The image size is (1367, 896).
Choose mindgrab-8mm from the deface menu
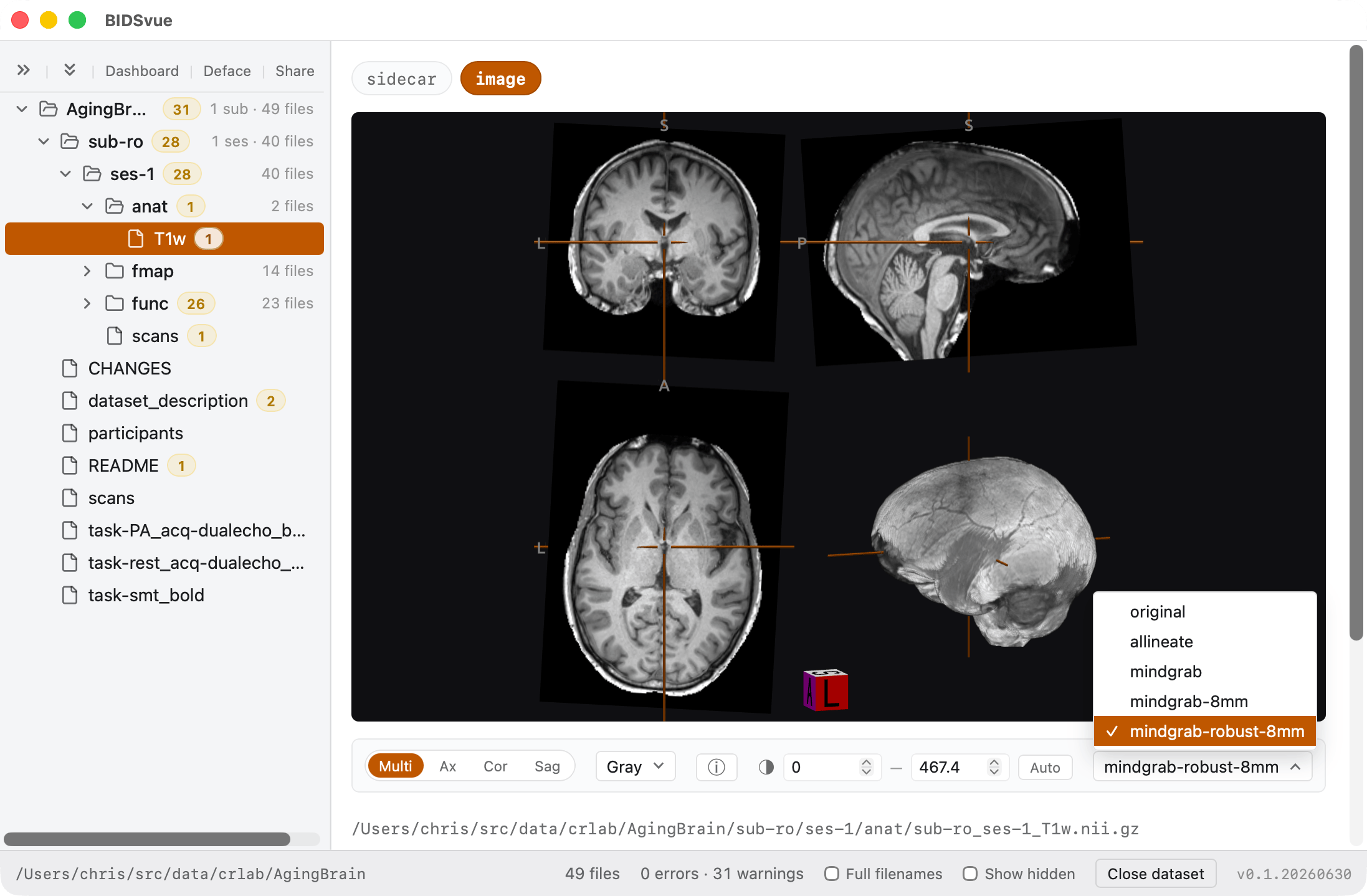[x=1204, y=702]
